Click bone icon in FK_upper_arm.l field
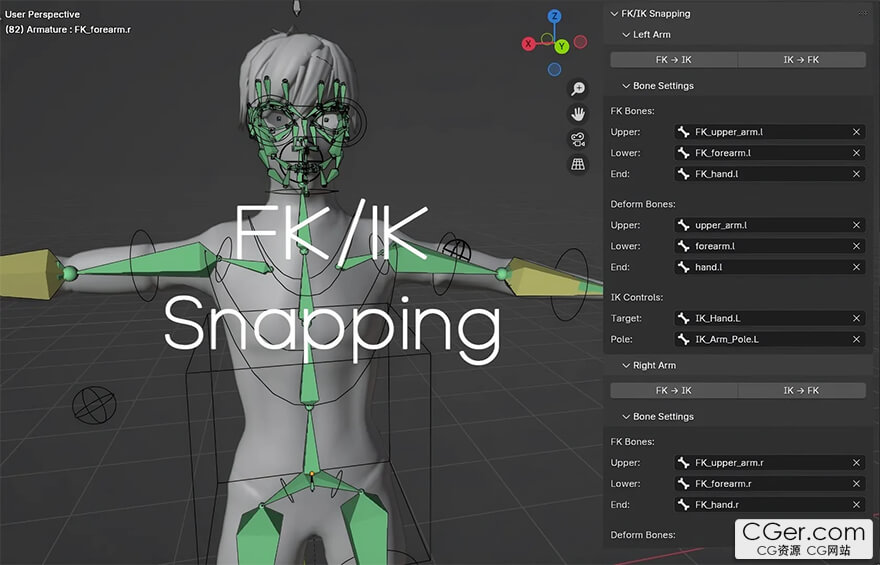 pos(683,132)
